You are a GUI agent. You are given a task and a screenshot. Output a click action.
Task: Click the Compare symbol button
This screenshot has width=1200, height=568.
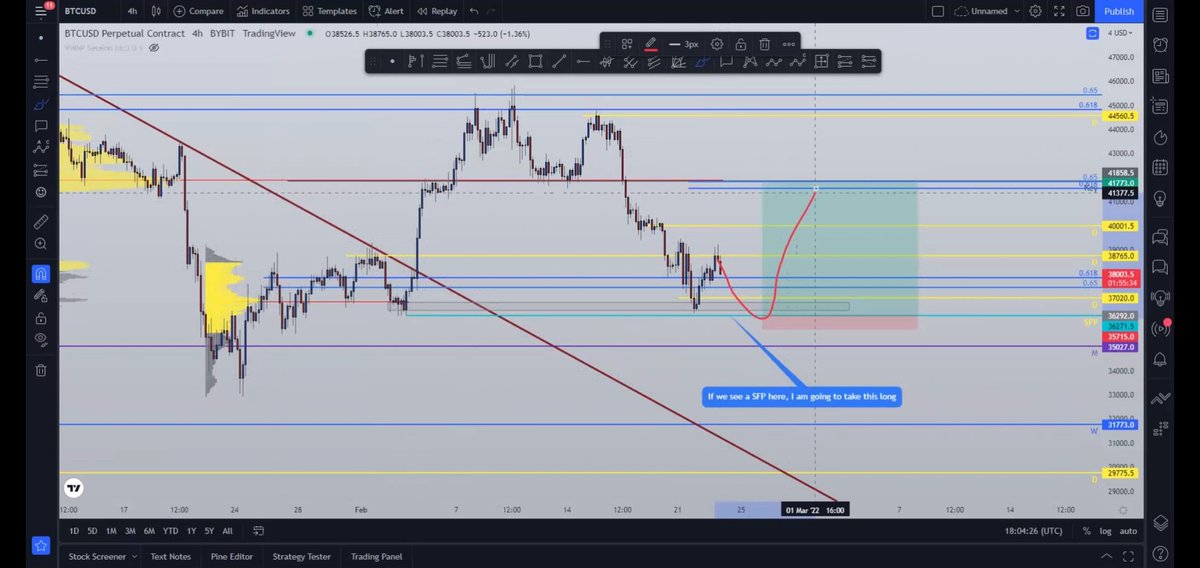point(198,12)
